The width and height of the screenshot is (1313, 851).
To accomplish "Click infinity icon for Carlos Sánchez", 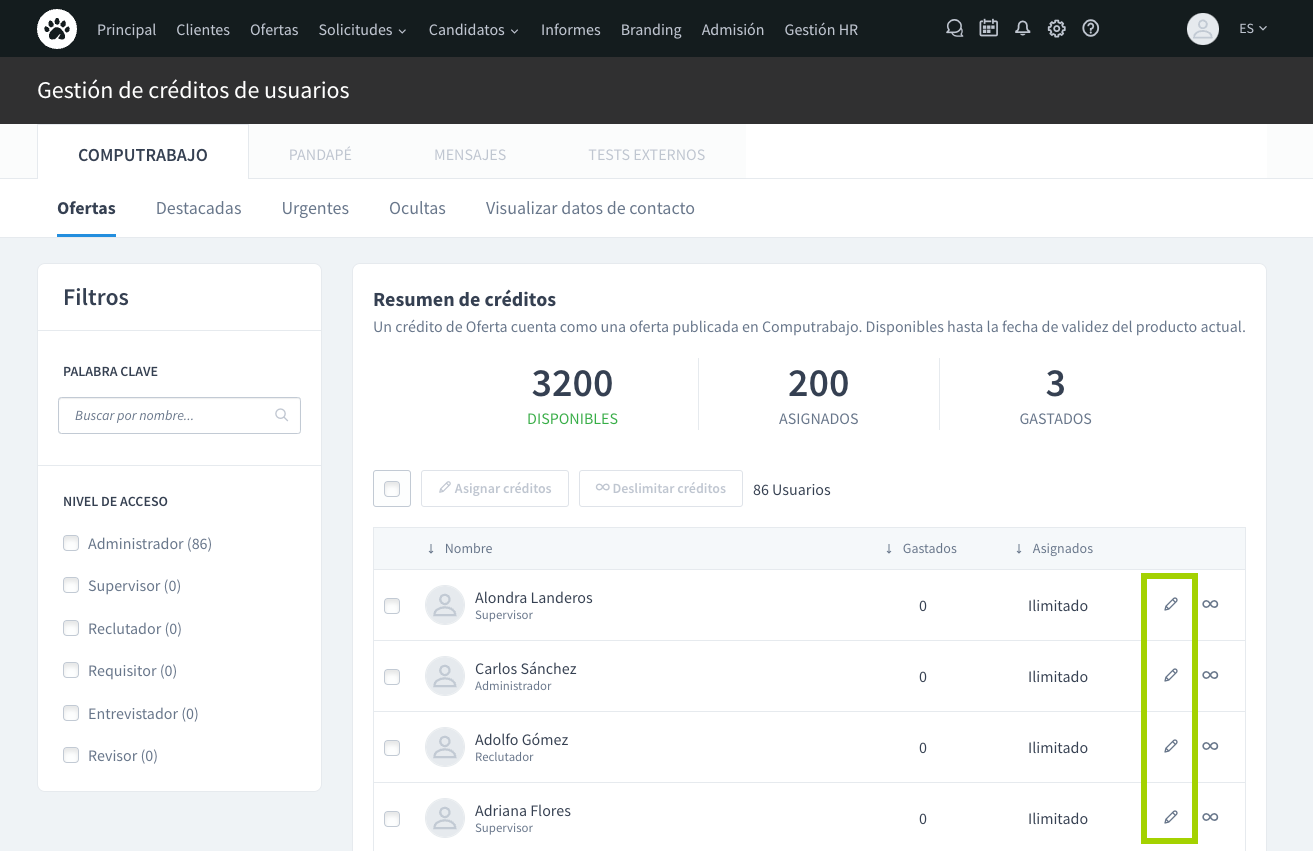I will [1210, 675].
